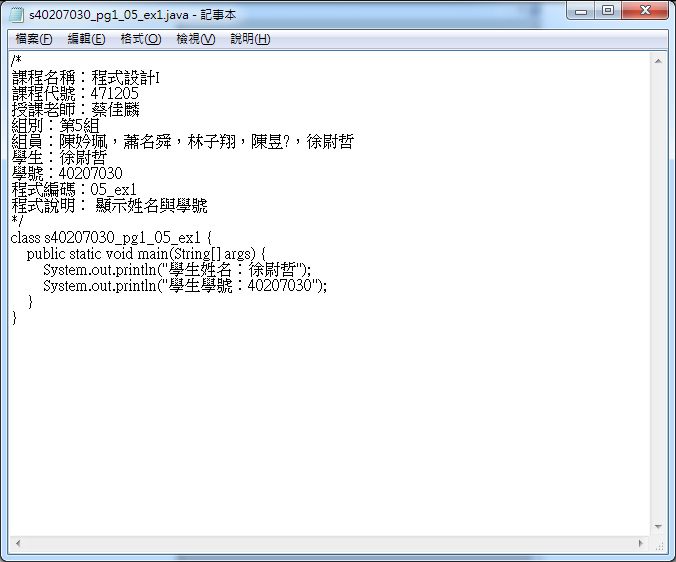Viewport: 676px width, 562px height.
Task: Place cursor in line 課程名稱：程式設計I
Action: (x=86, y=78)
